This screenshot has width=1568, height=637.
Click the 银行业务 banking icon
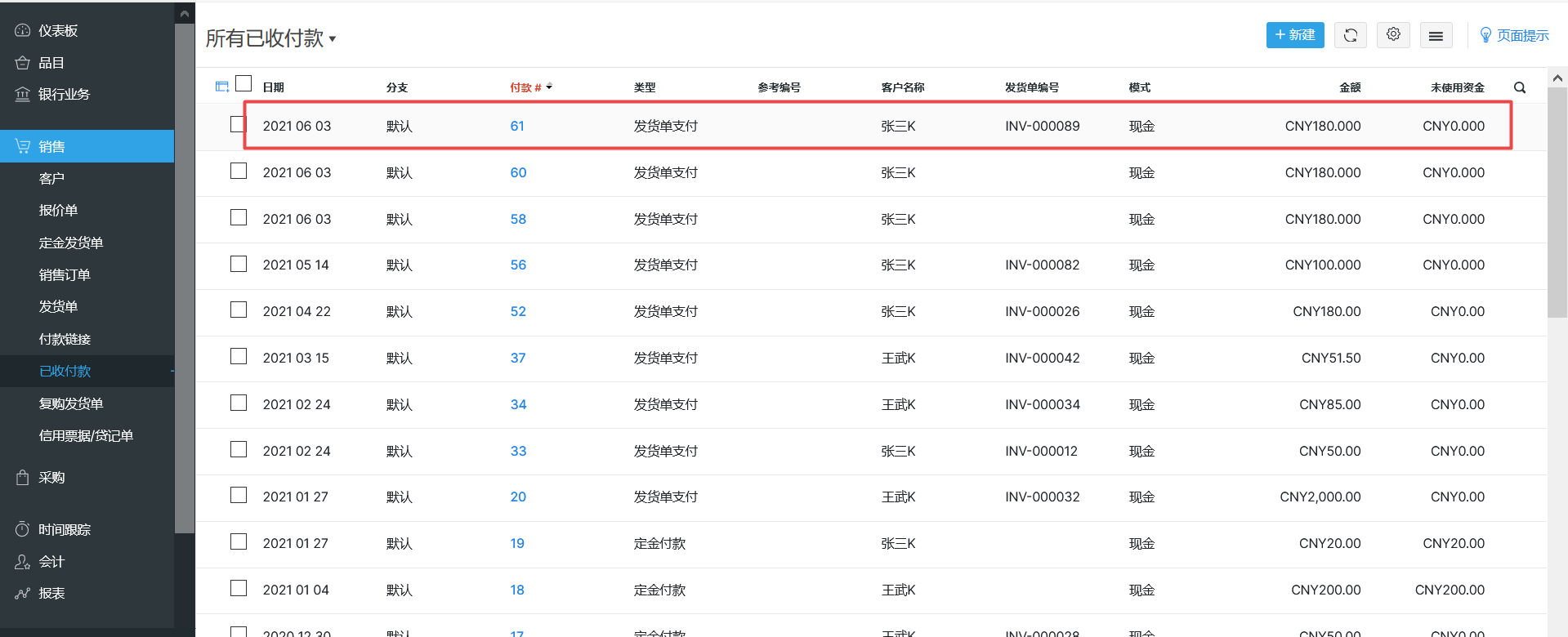tap(23, 95)
